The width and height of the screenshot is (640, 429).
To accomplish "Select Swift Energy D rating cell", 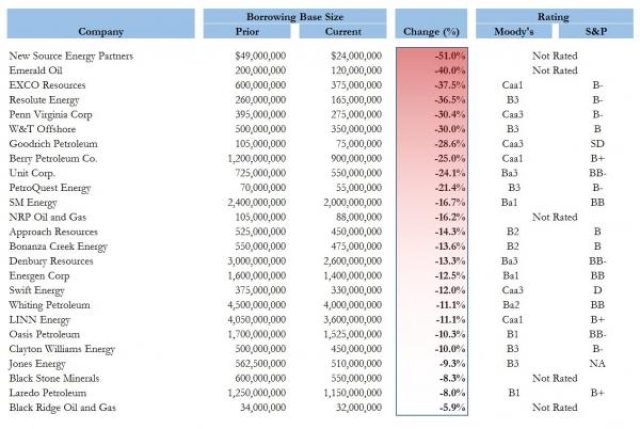I will pos(598,290).
